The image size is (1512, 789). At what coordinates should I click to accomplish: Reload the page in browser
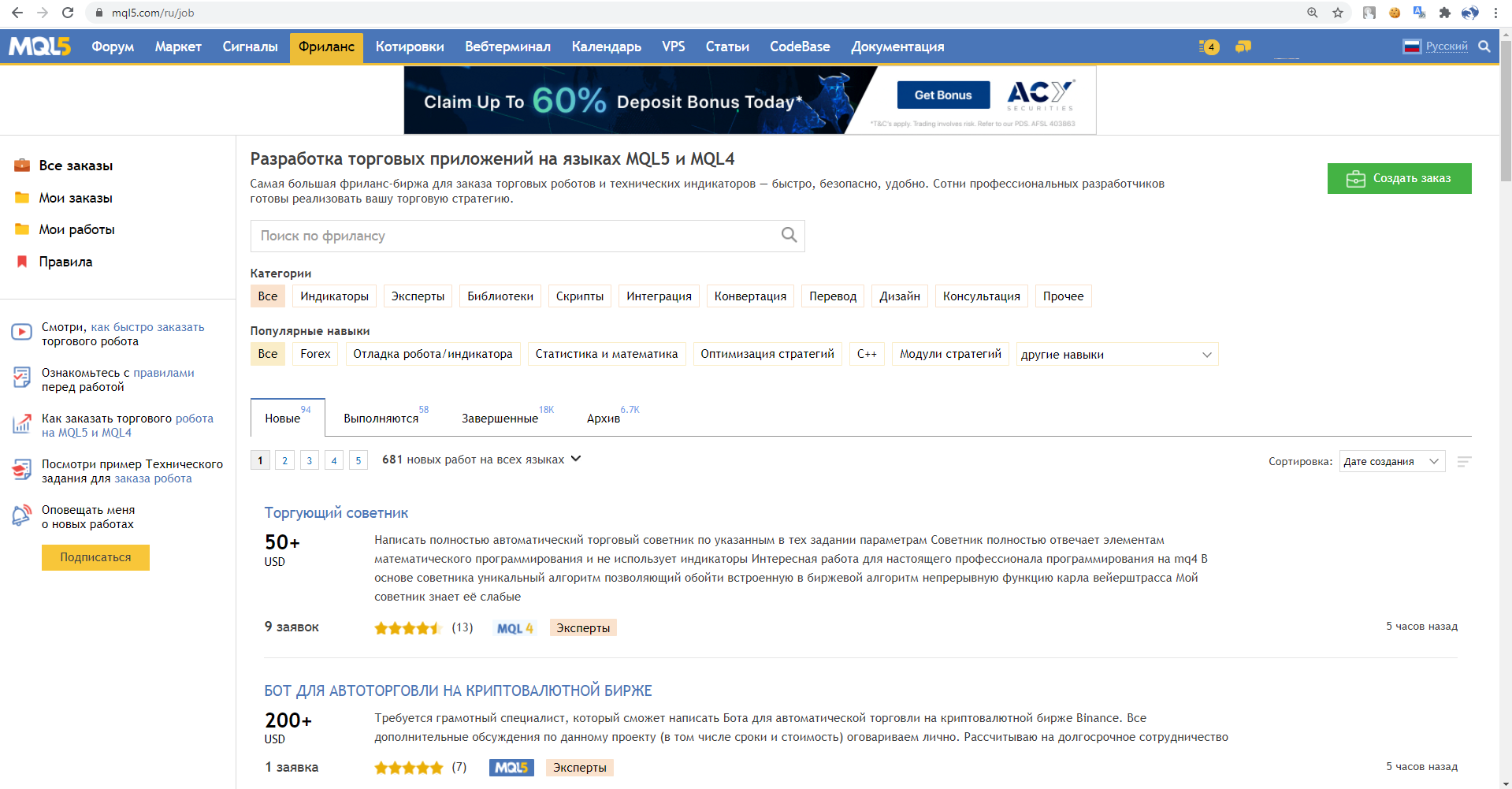coord(68,13)
